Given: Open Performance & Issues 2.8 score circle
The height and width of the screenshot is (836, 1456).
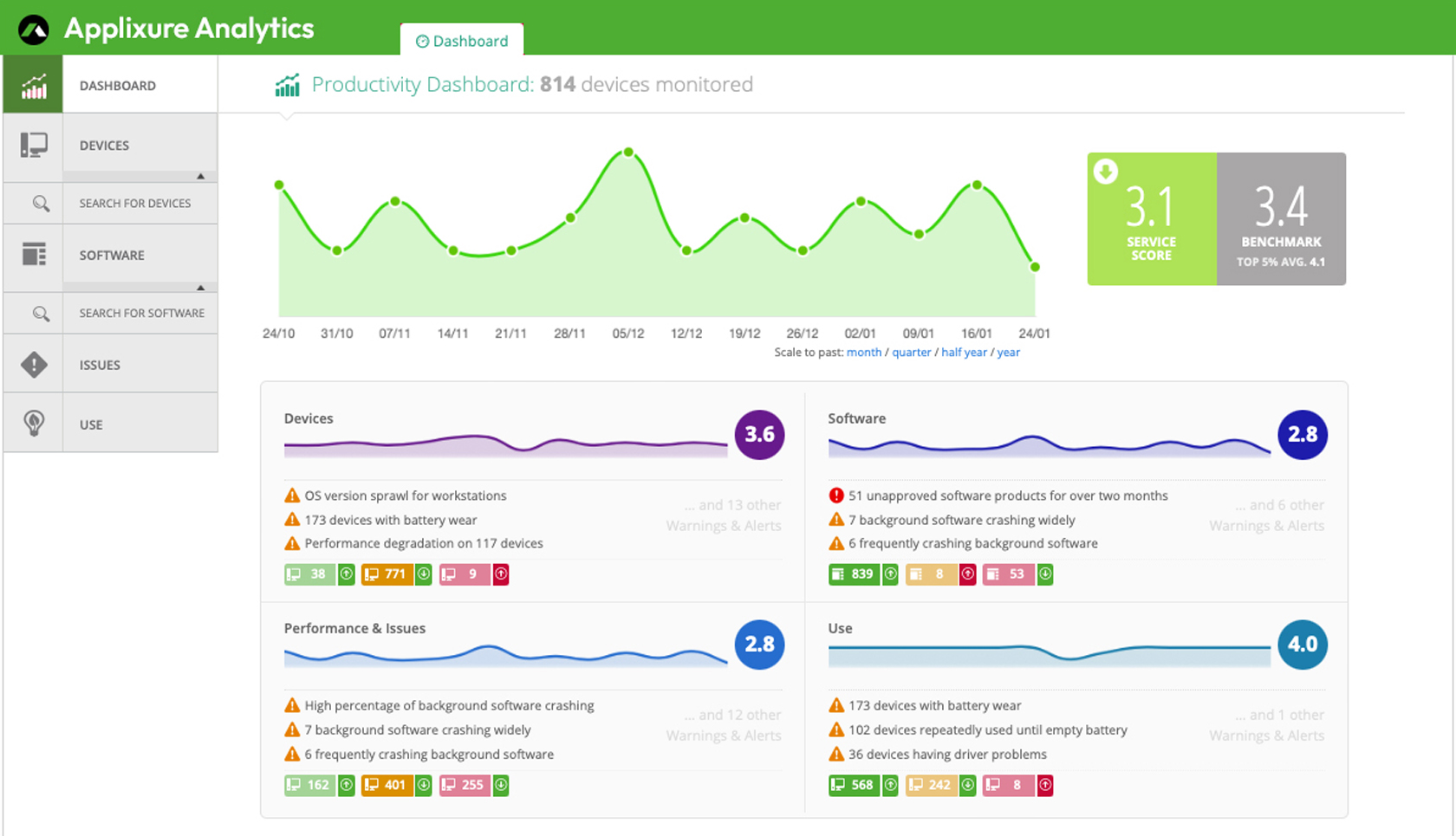Looking at the screenshot, I should 759,645.
